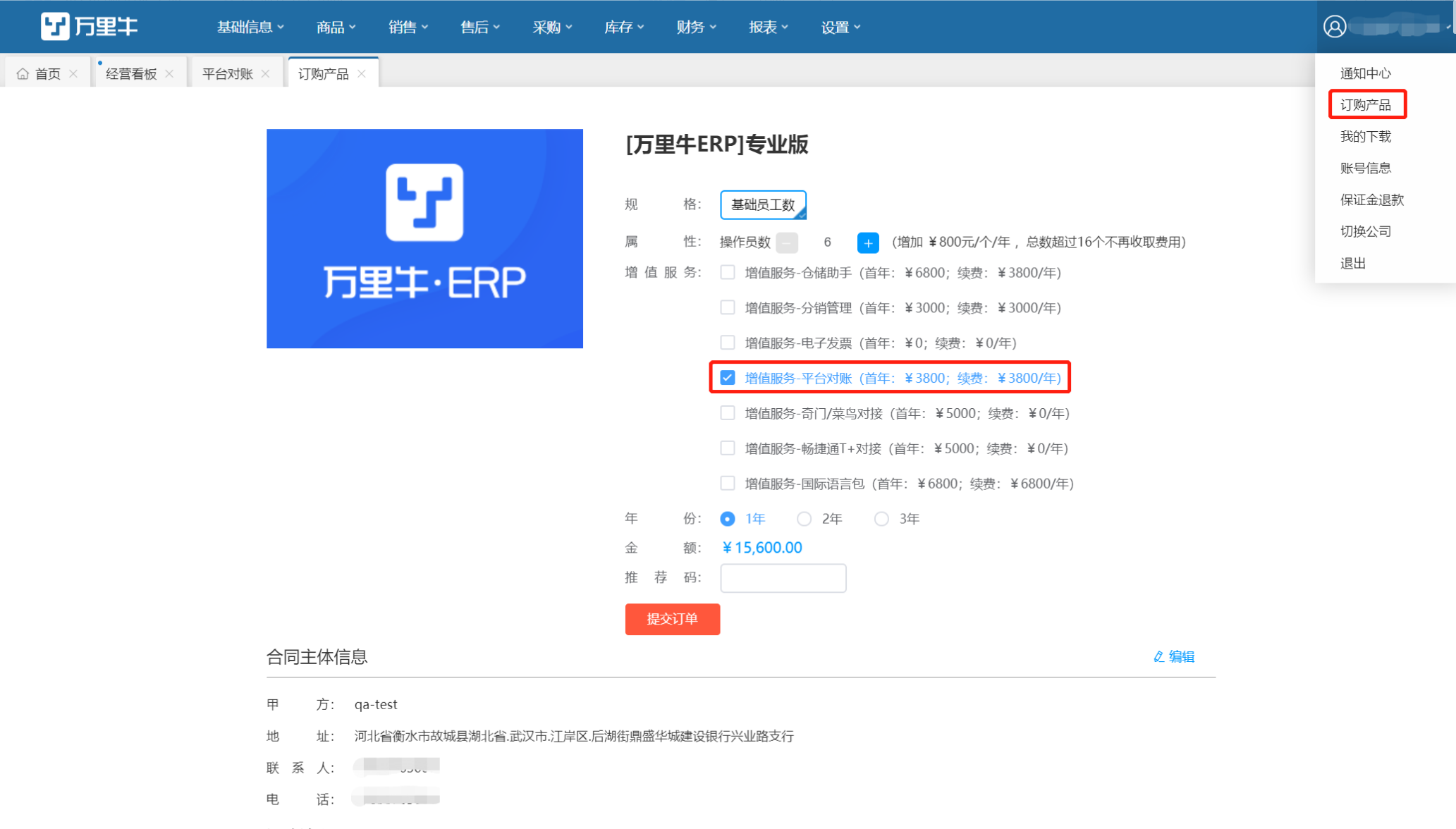This screenshot has width=1456, height=829.
Task: Click the operator count value 6
Action: pyautogui.click(x=827, y=242)
